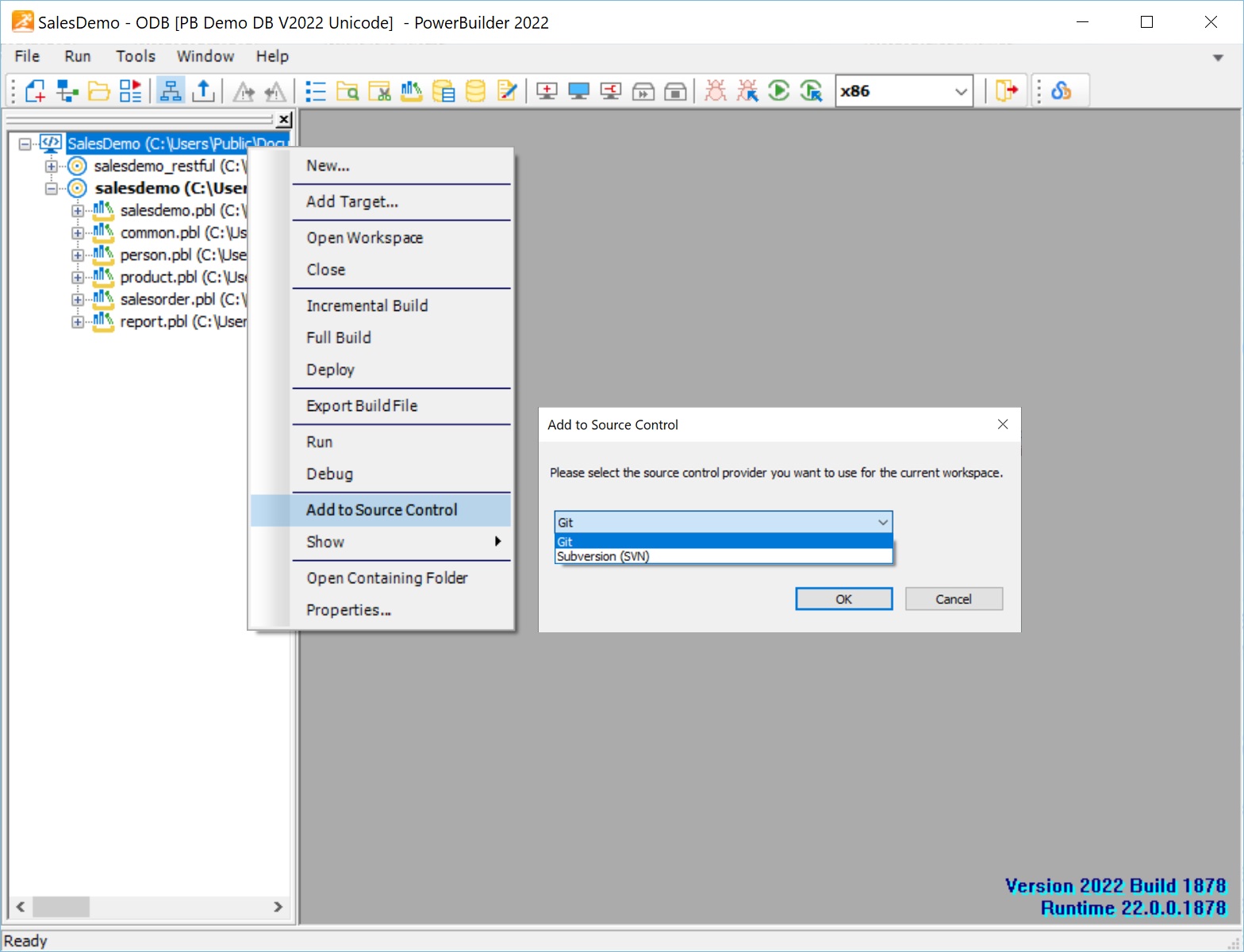The width and height of the screenshot is (1244, 952).
Task: Click the Next Error toolbar icon
Action: click(243, 91)
